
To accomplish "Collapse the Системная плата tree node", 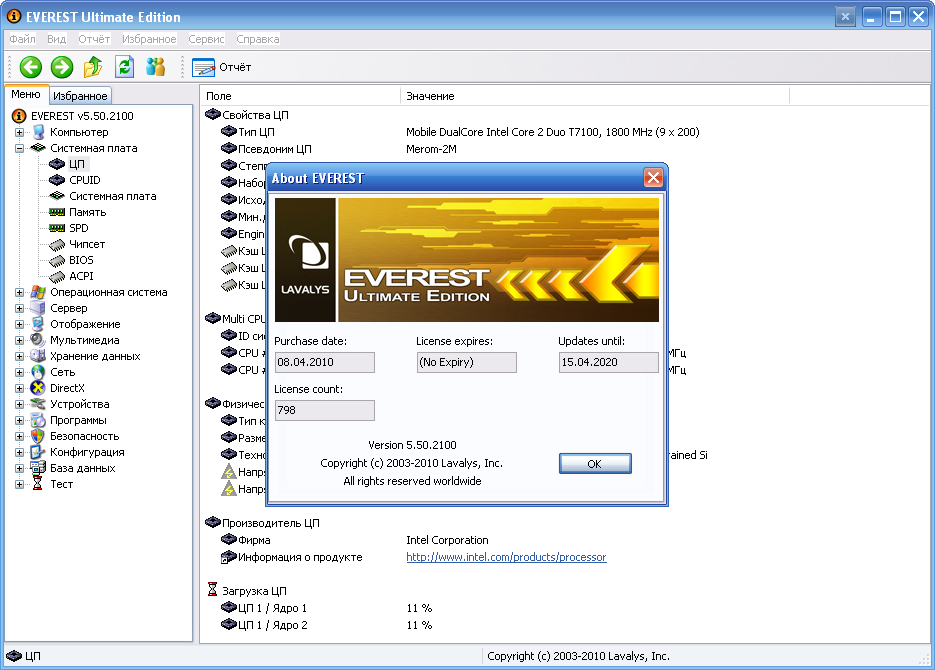I will point(19,148).
